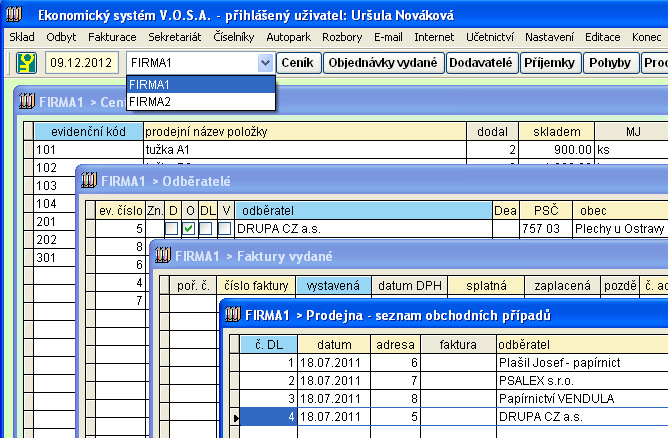The height and width of the screenshot is (438, 668).
Task: Enable the D checkbox for DRUPA CZ
Action: click(171, 229)
